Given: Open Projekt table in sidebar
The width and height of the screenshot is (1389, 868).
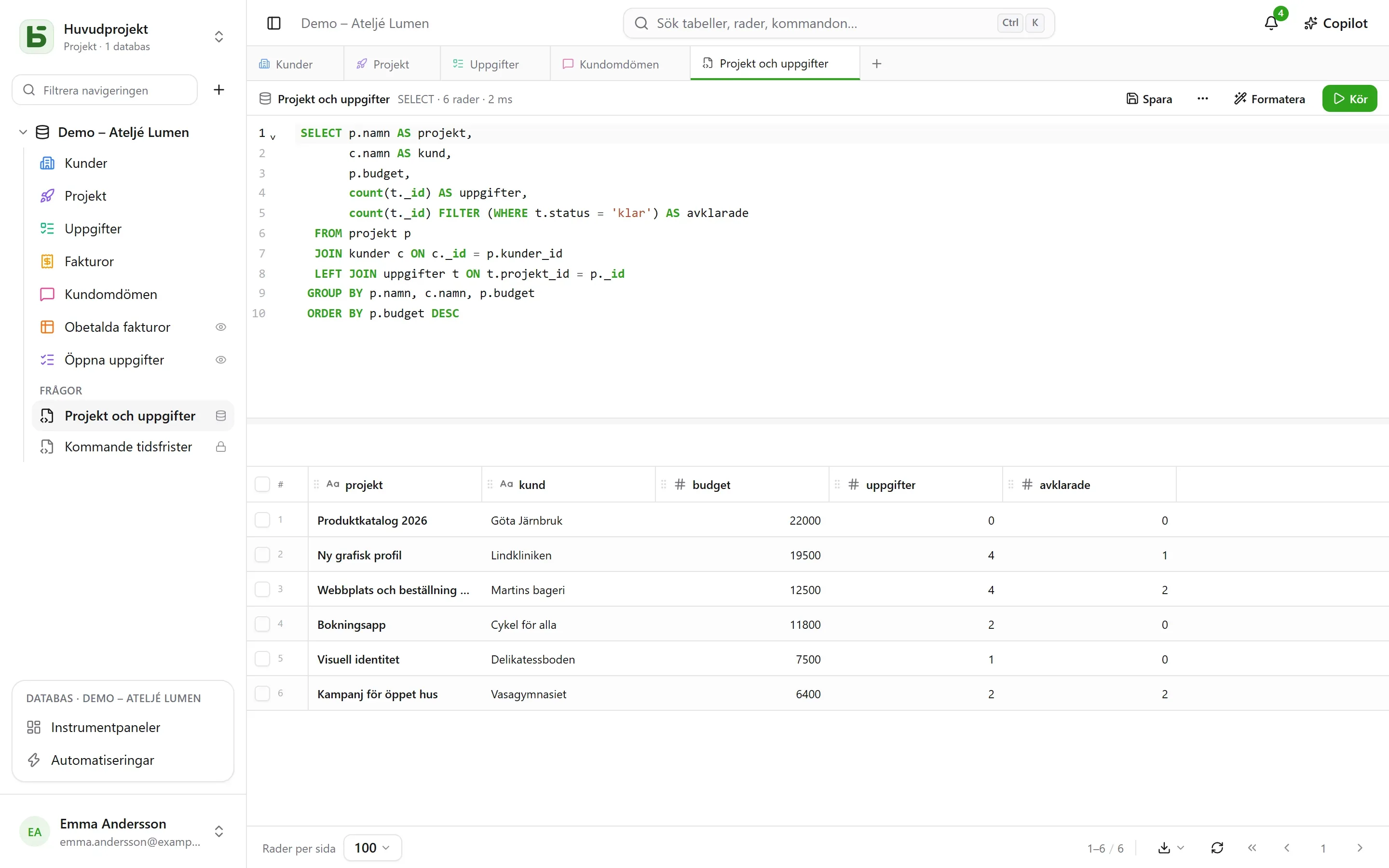Looking at the screenshot, I should pyautogui.click(x=133, y=196).
